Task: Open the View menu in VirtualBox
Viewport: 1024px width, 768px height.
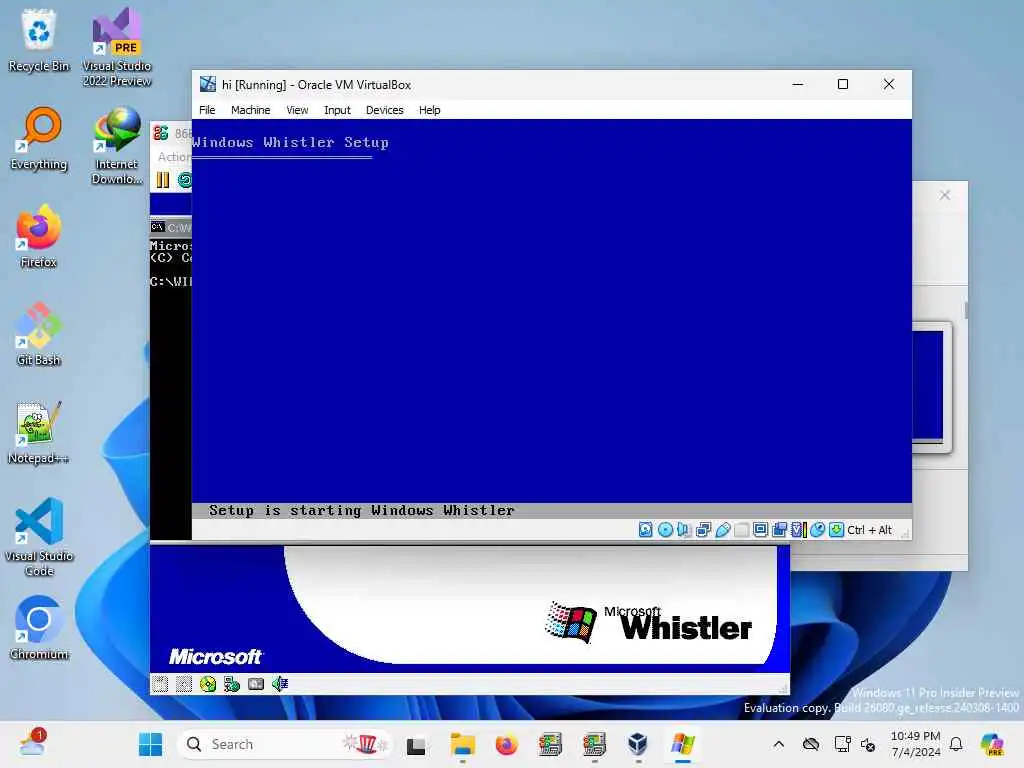Action: [x=297, y=110]
